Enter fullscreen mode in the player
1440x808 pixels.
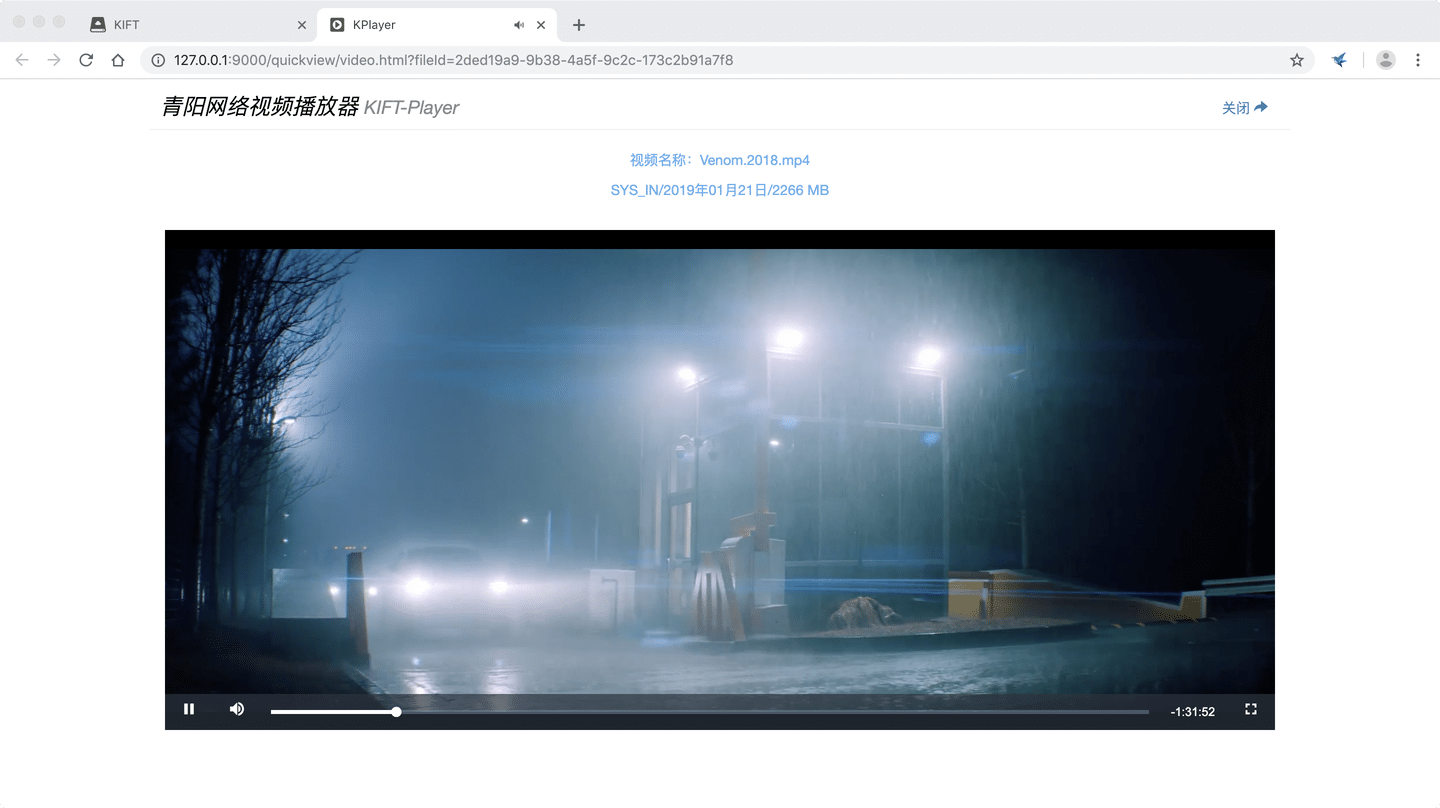pos(1250,710)
